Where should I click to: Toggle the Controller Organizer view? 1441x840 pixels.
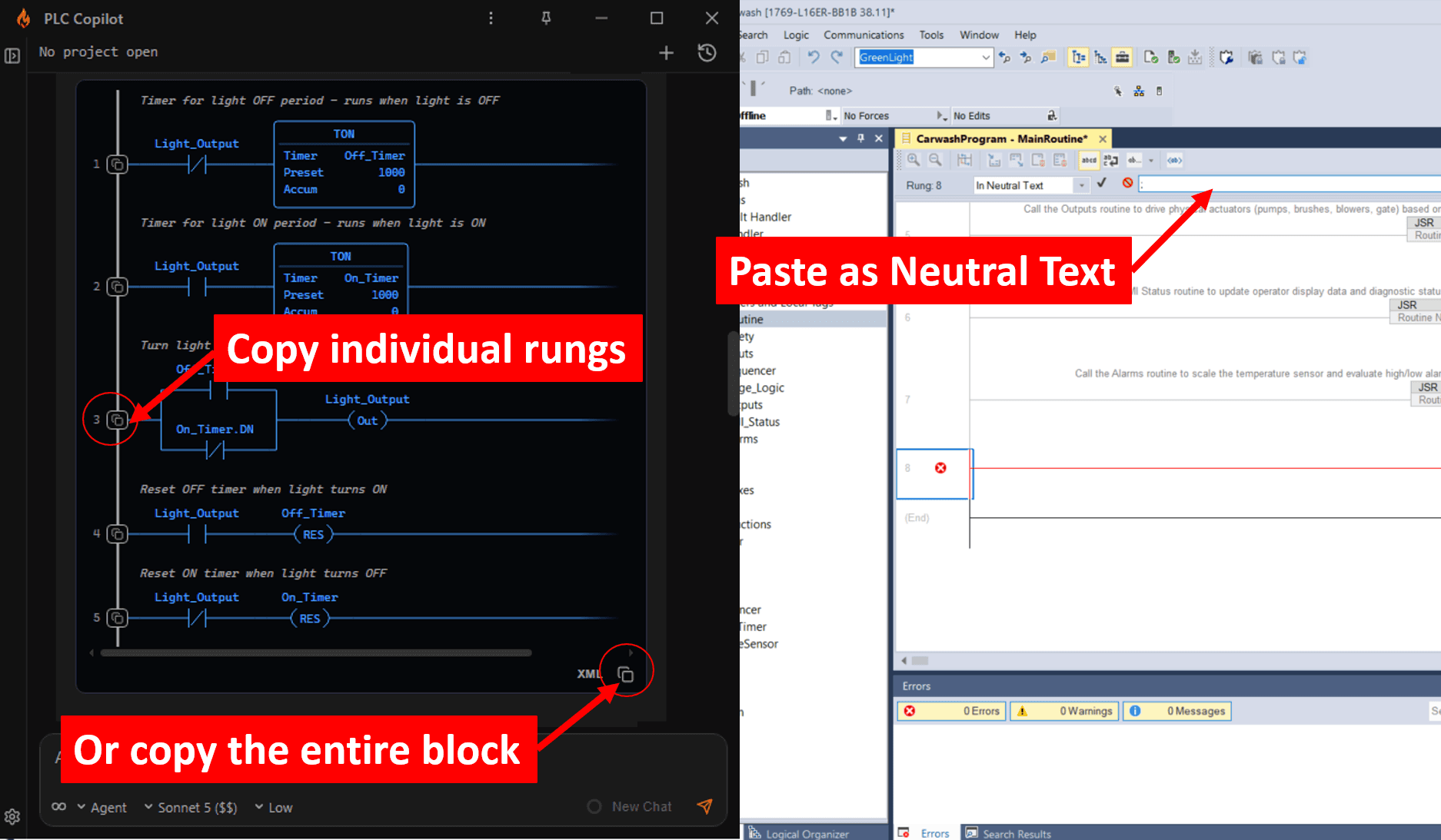pos(1079,57)
